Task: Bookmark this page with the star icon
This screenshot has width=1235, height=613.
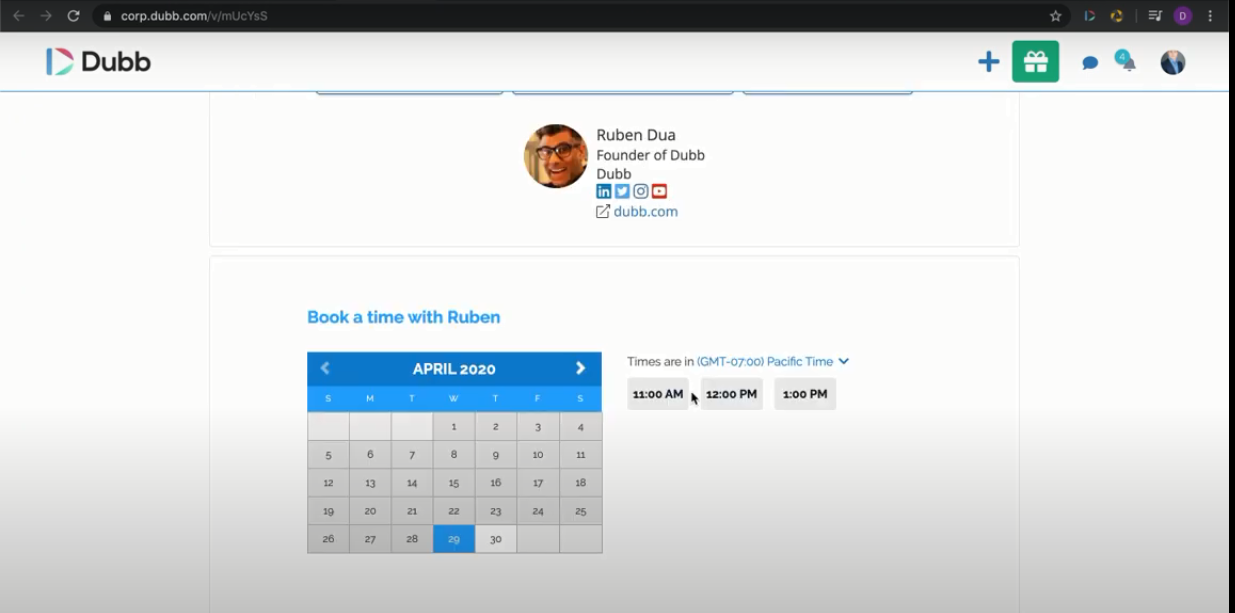Action: coord(1055,16)
